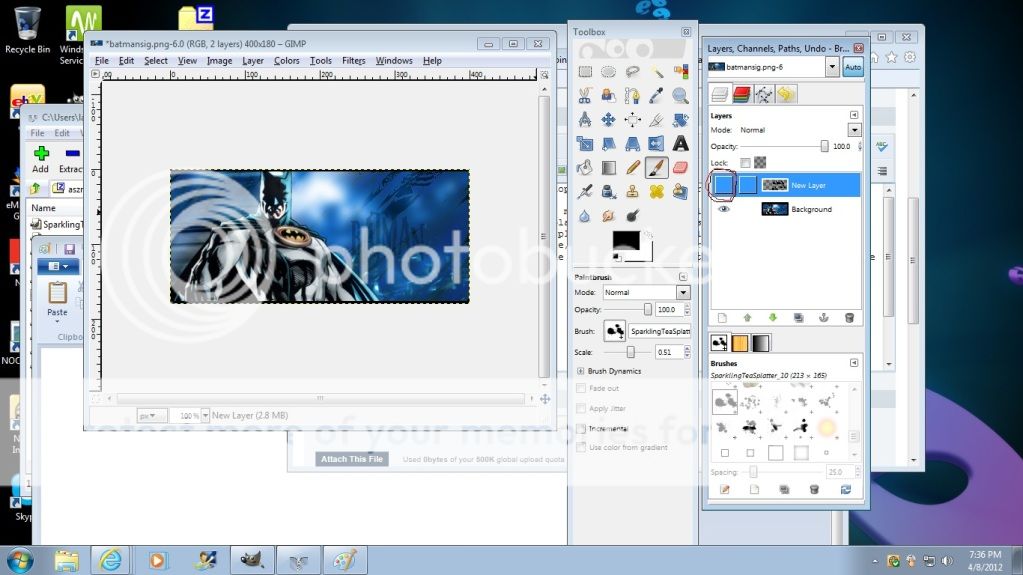This screenshot has width=1023, height=575.
Task: Select the Scale tool
Action: tap(585, 144)
